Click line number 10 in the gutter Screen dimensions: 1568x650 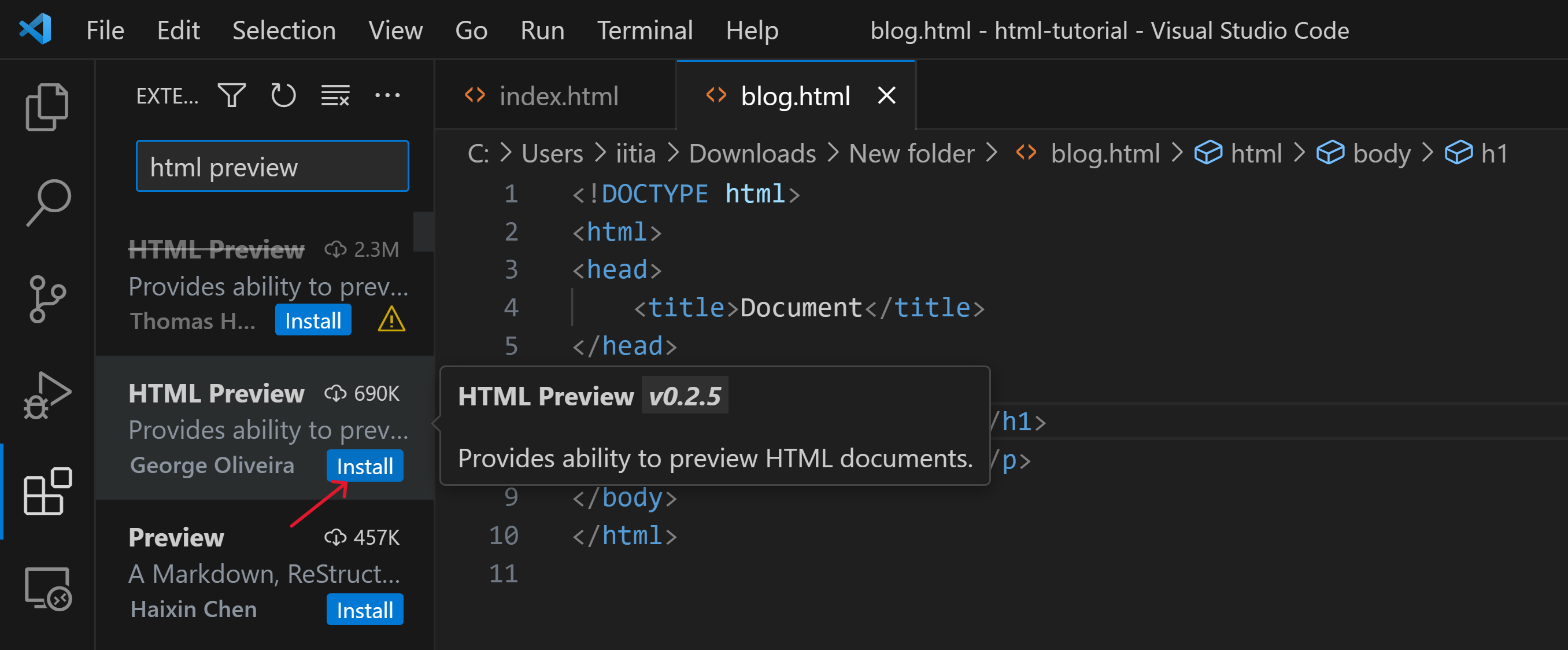click(503, 535)
